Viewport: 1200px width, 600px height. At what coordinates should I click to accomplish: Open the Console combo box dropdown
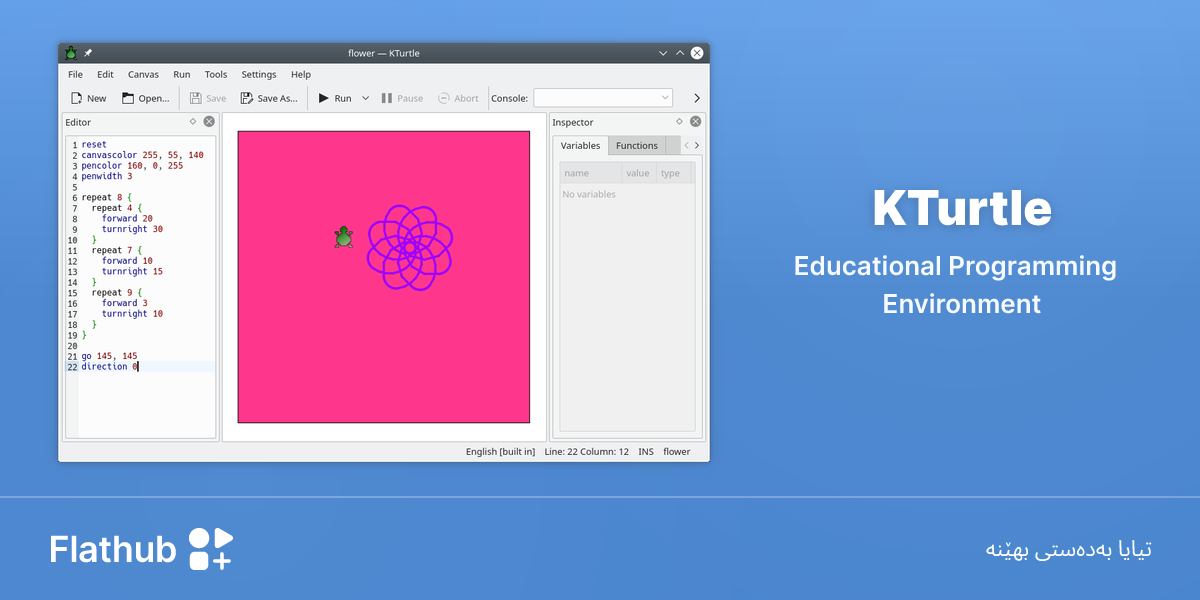(x=603, y=98)
